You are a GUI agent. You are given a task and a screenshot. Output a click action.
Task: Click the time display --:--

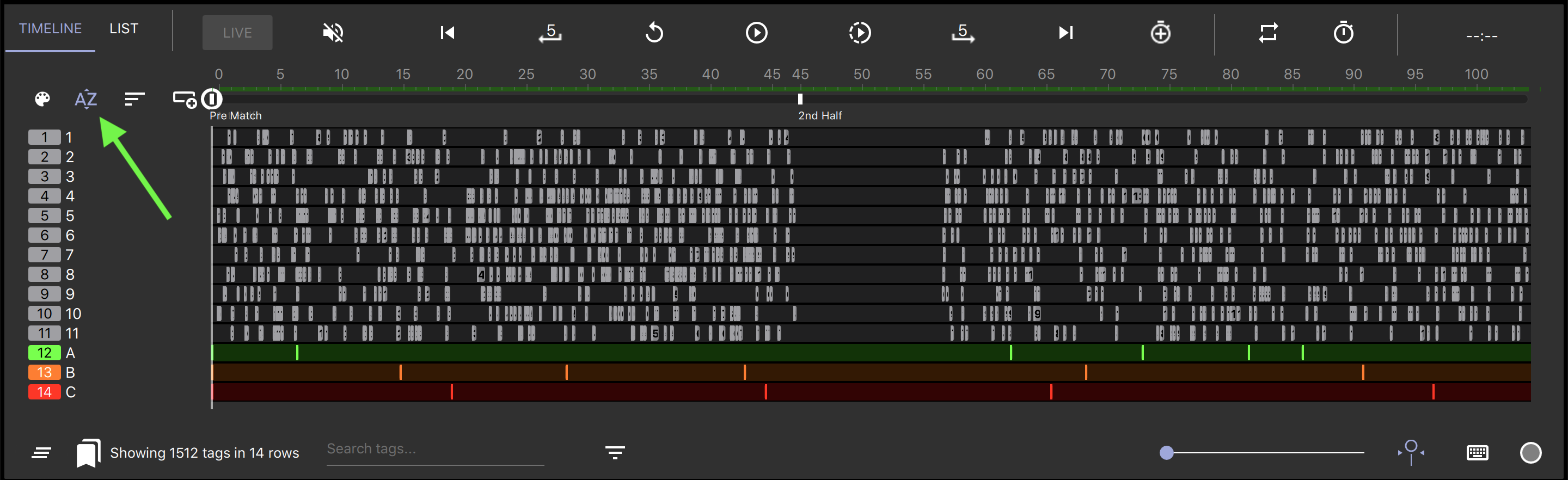coord(1481,36)
